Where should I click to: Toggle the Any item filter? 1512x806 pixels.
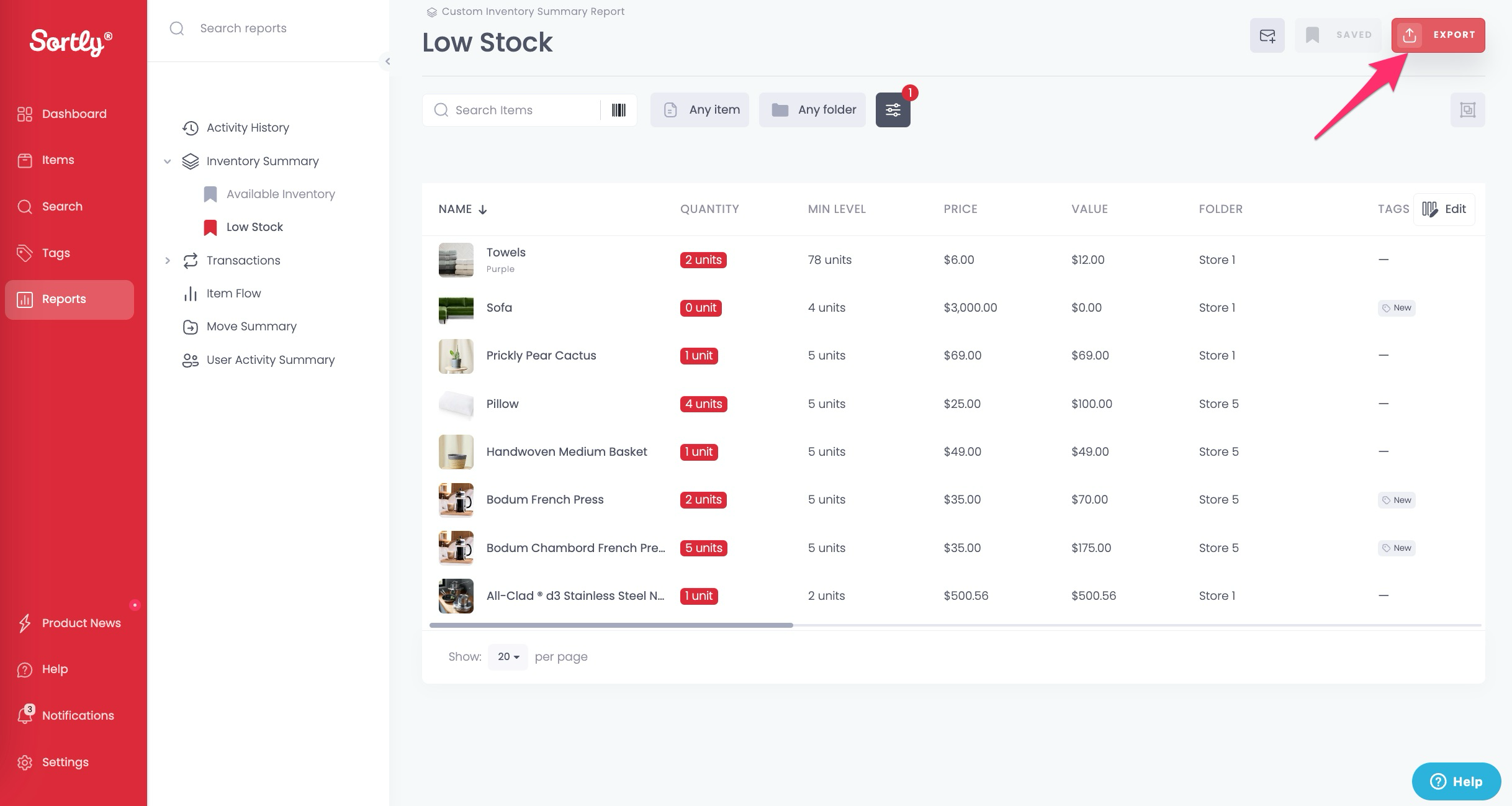(x=700, y=109)
